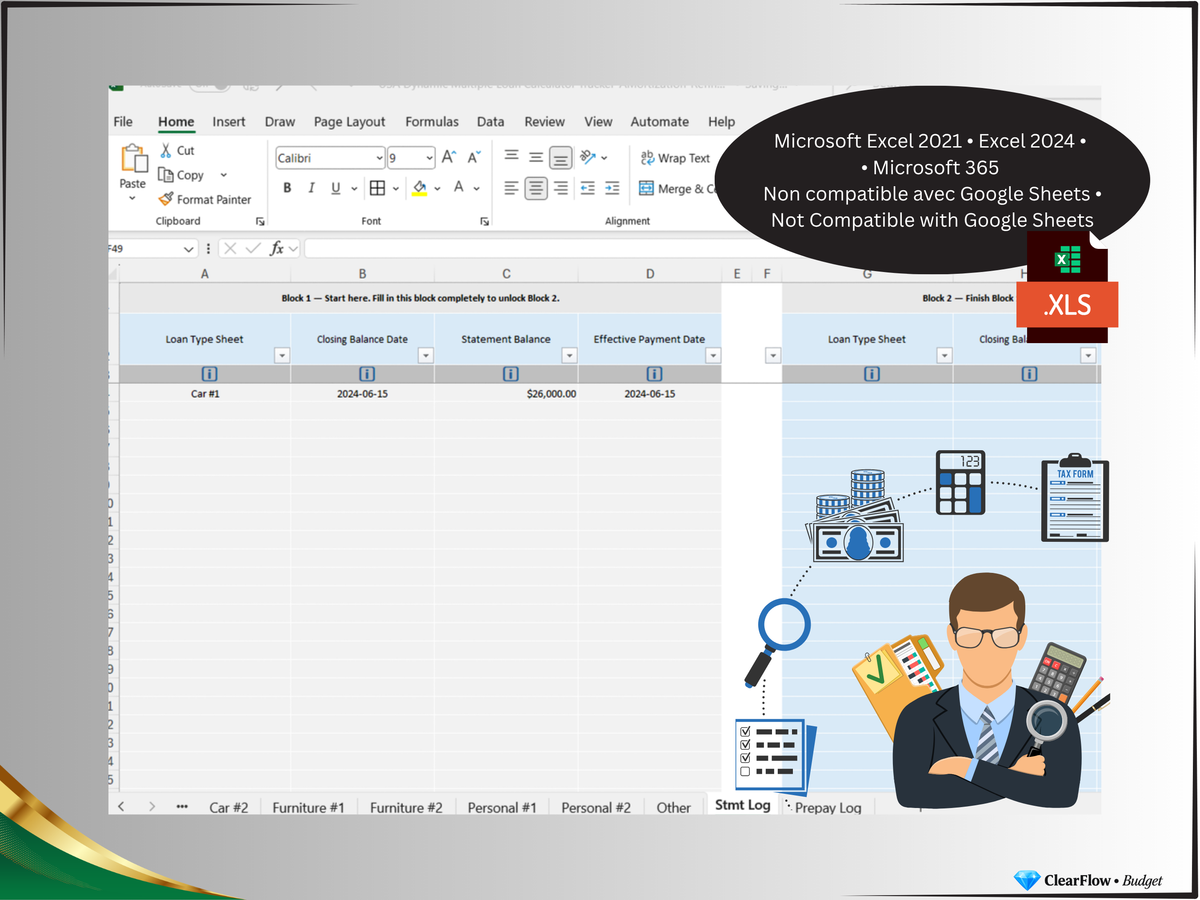Open the fill color dropdown arrow
1200x900 pixels.
pos(437,188)
